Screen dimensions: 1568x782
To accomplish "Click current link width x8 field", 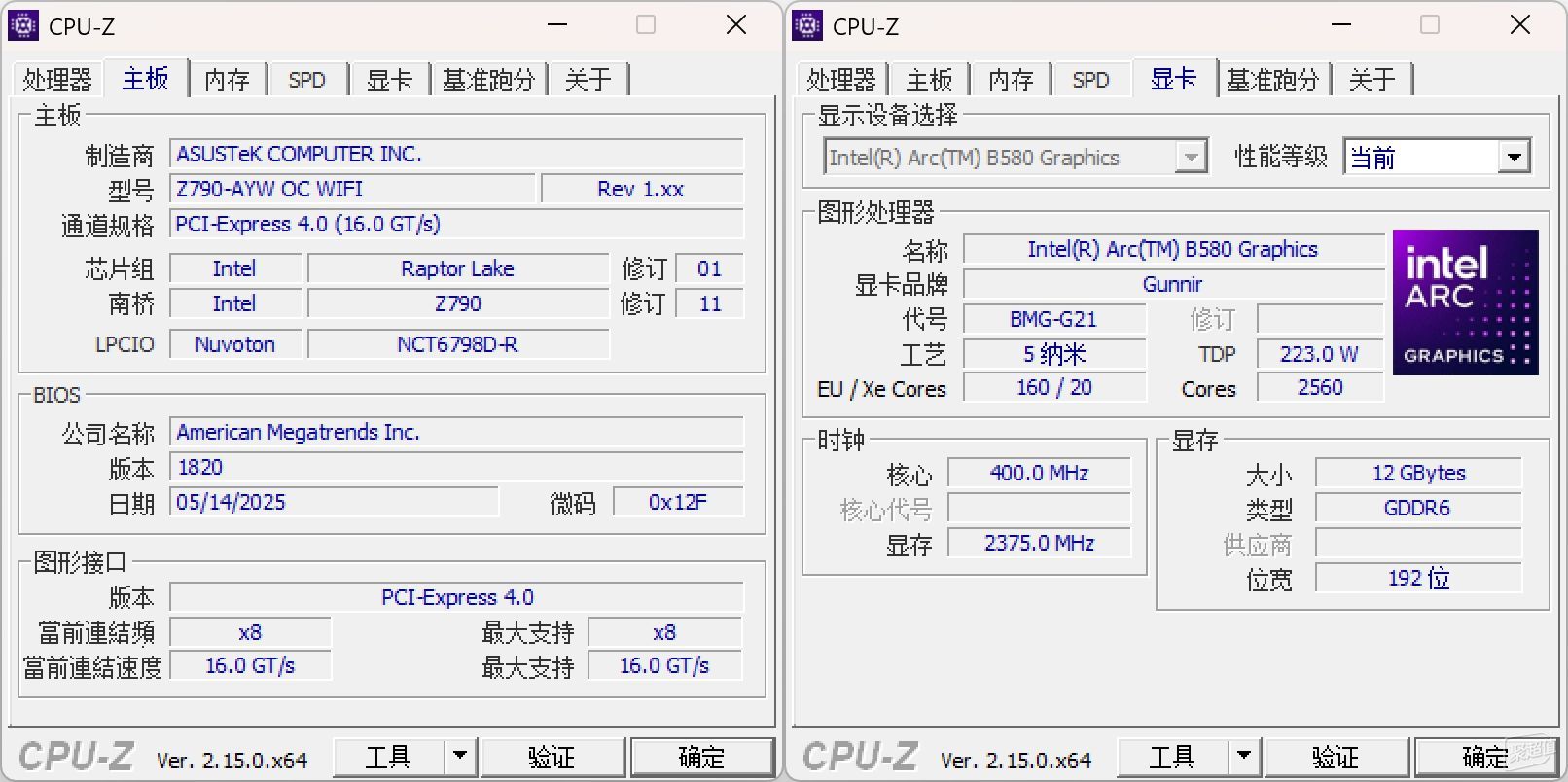I will 250,632.
